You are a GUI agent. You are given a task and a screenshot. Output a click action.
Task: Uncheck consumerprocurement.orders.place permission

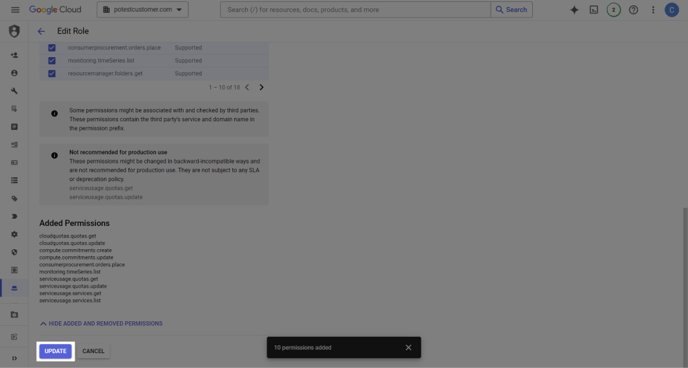coord(52,47)
